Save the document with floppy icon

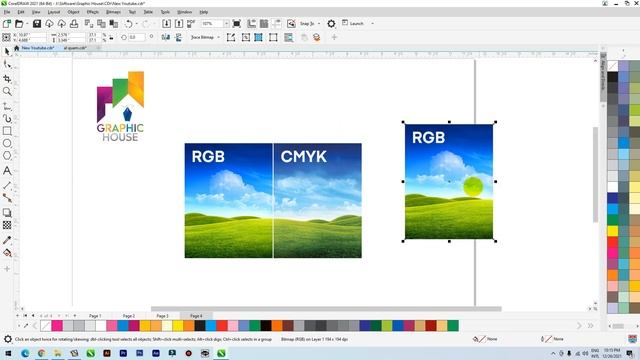(37, 24)
